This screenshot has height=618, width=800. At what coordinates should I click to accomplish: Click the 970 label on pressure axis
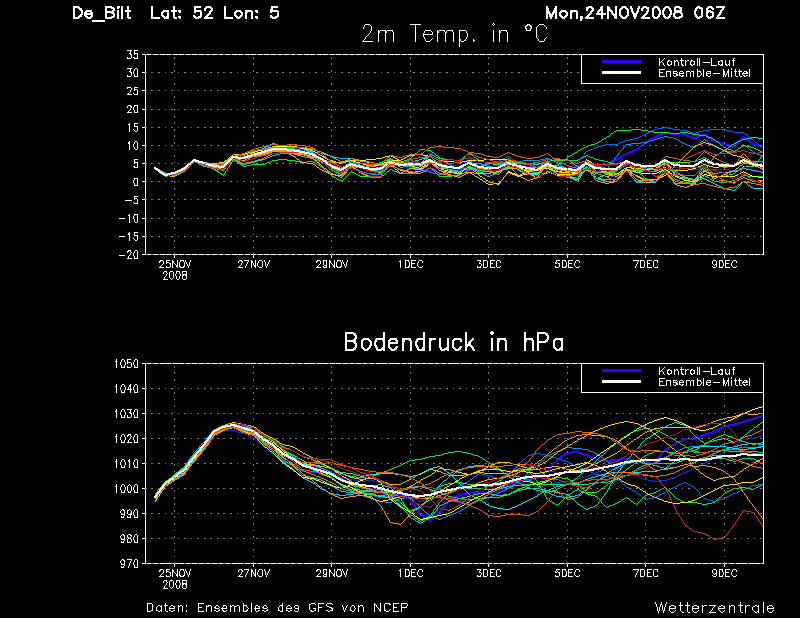(130, 564)
